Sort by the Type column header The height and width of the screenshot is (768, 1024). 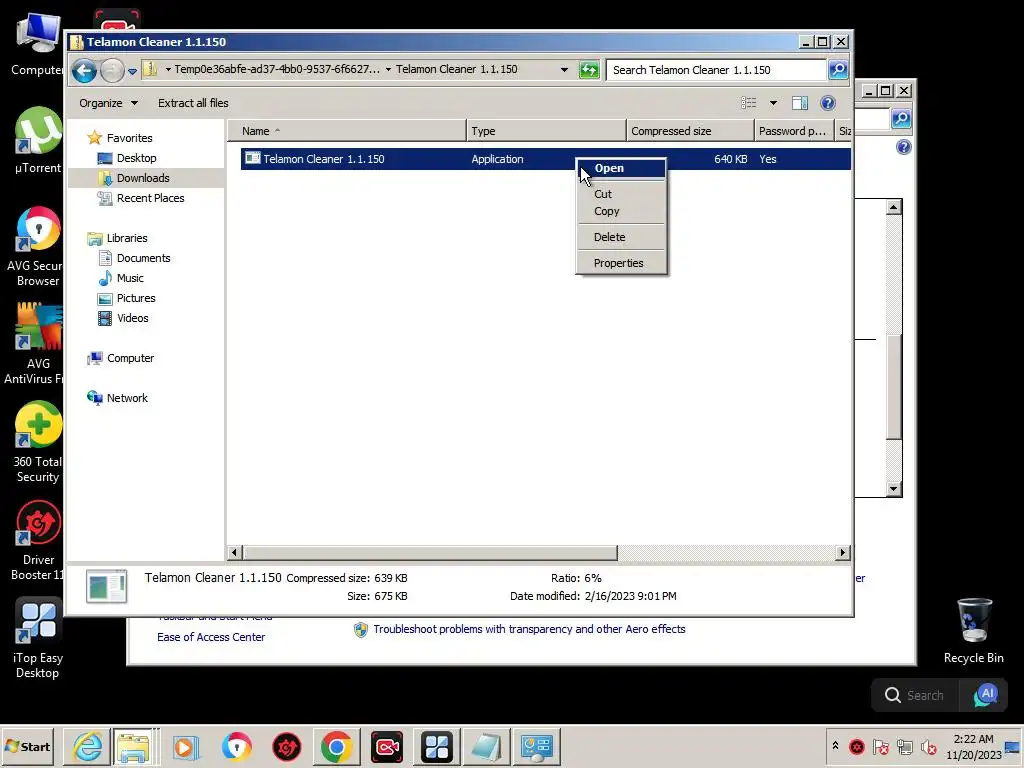(x=546, y=131)
